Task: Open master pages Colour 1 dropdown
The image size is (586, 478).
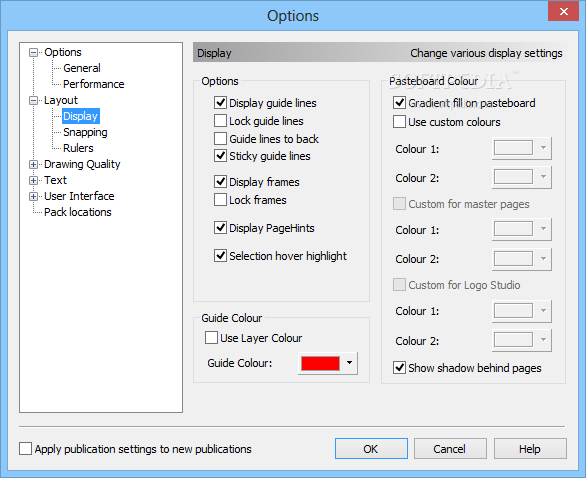Action: click(543, 229)
